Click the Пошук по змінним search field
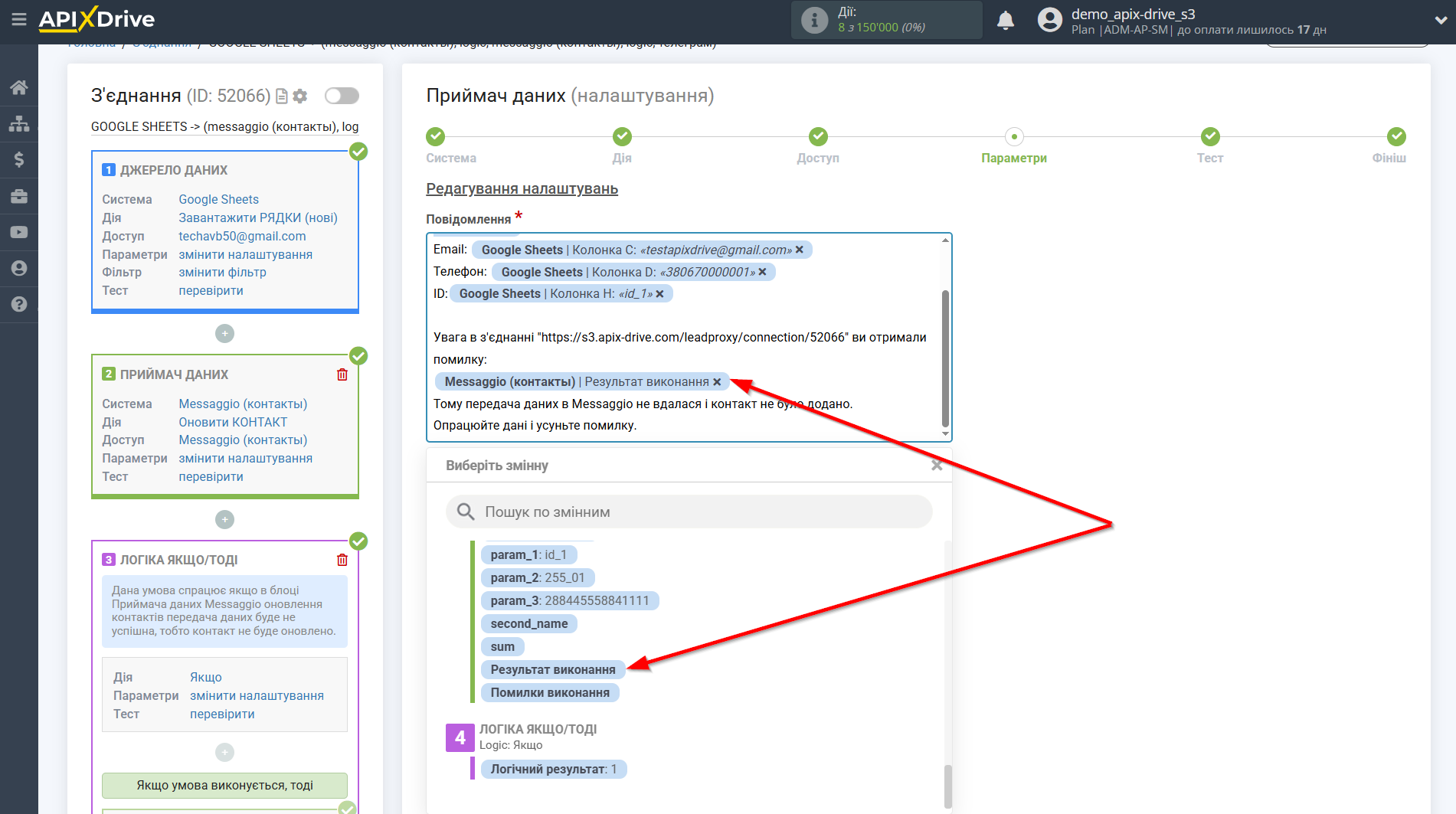The height and width of the screenshot is (814, 1456). coord(689,512)
